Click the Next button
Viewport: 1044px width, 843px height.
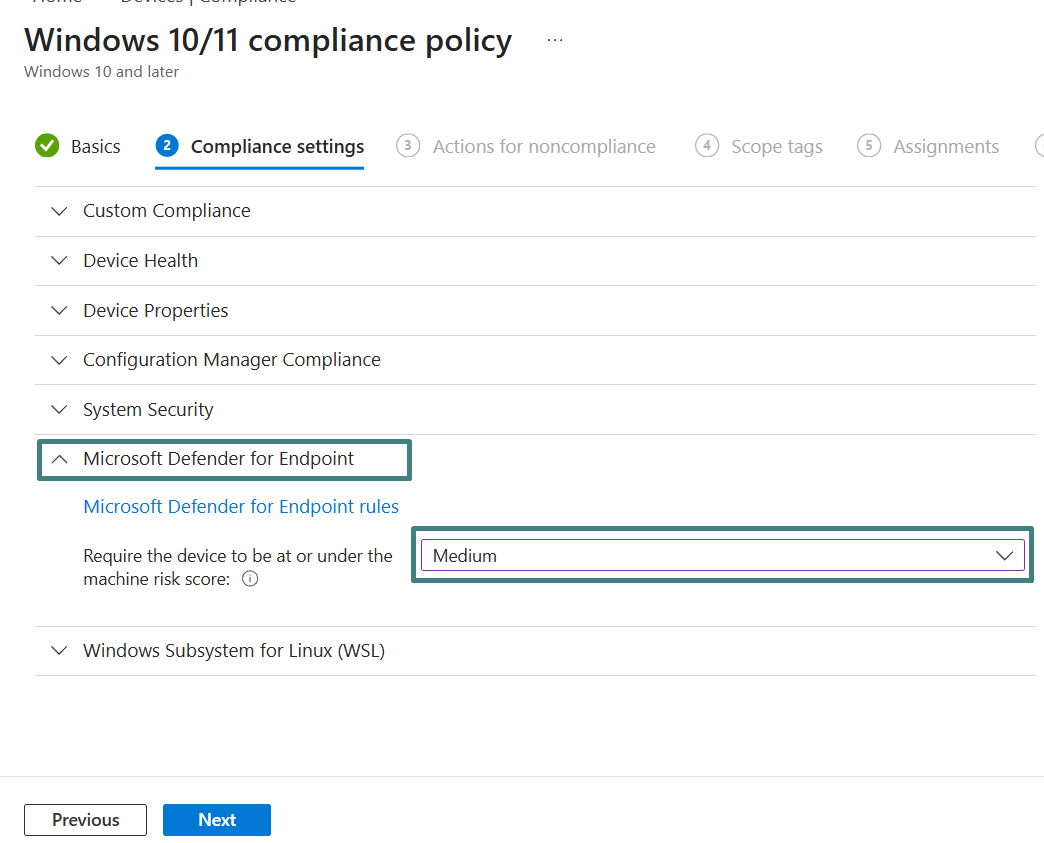click(216, 820)
